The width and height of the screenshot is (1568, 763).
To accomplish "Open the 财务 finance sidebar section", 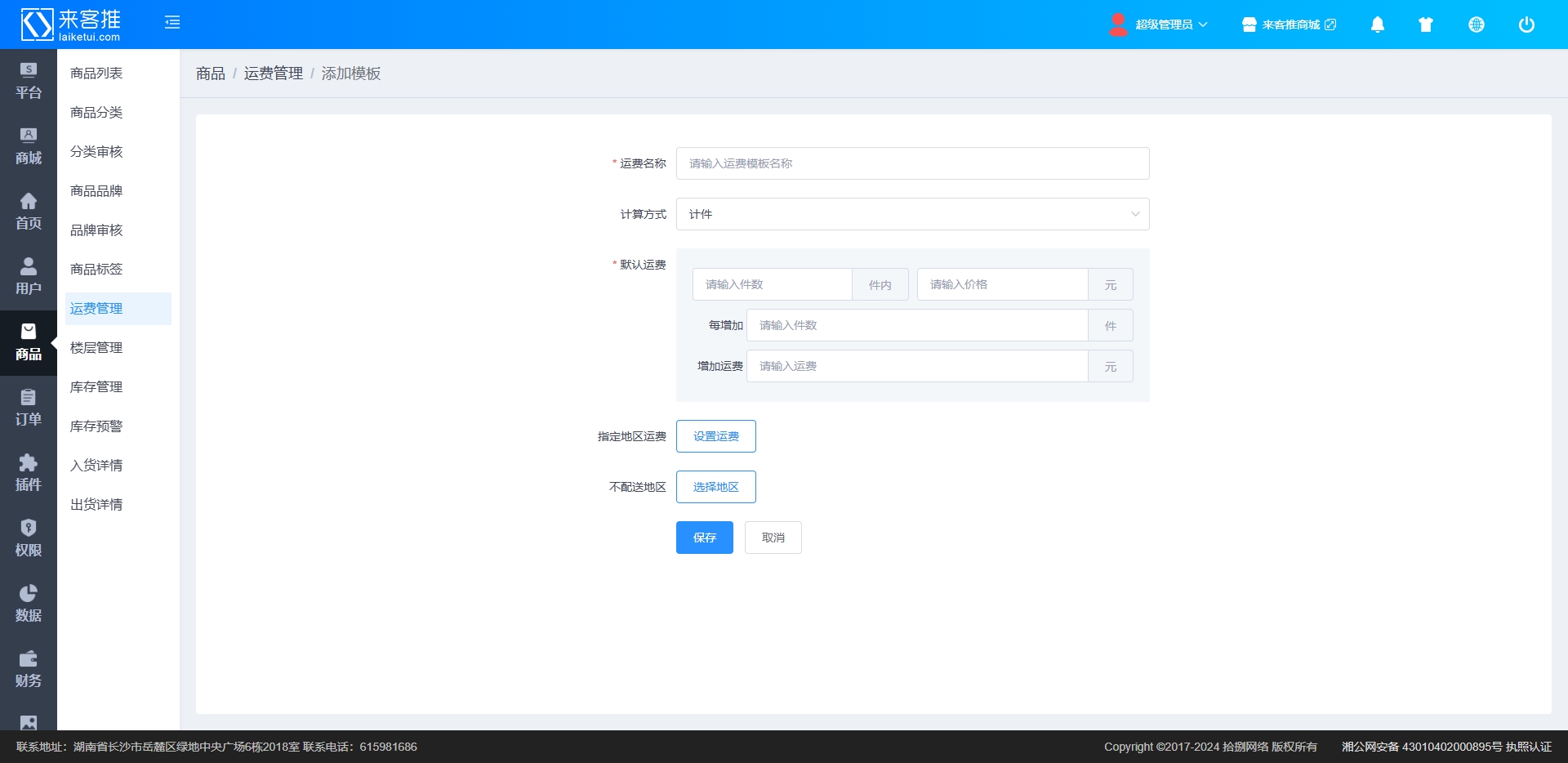I will pyautogui.click(x=29, y=670).
